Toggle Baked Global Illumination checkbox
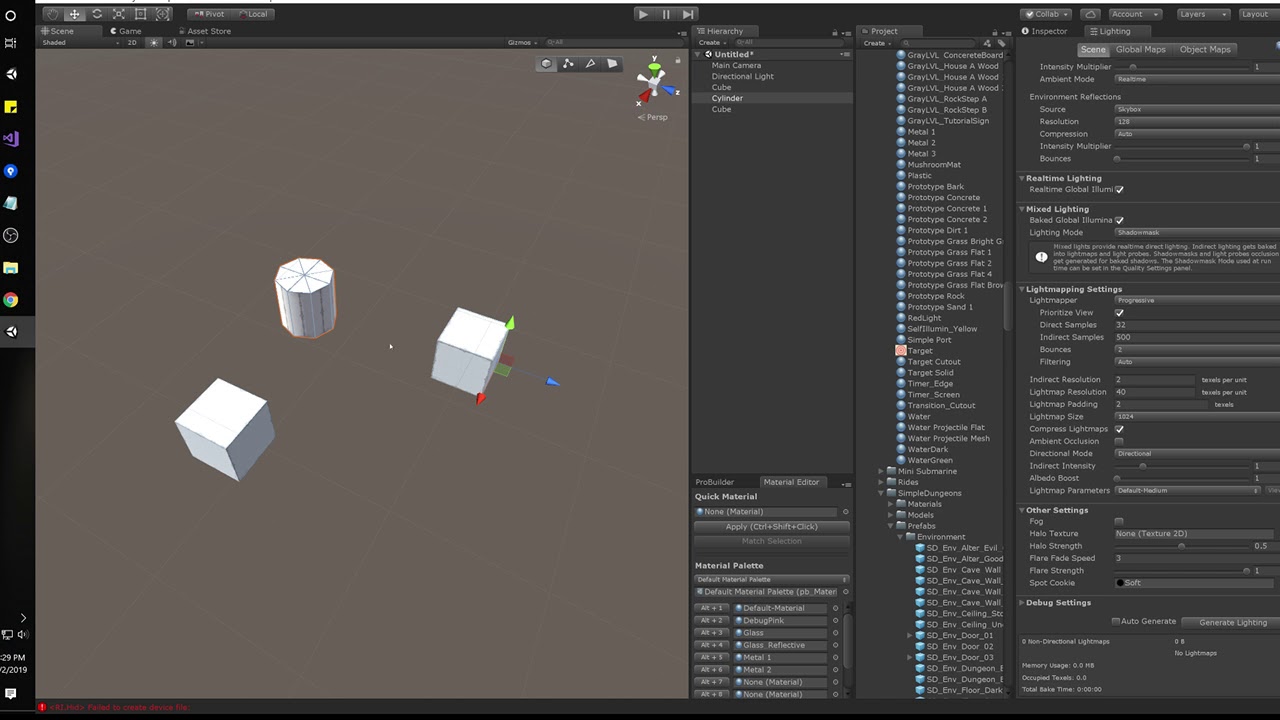 tap(1119, 220)
